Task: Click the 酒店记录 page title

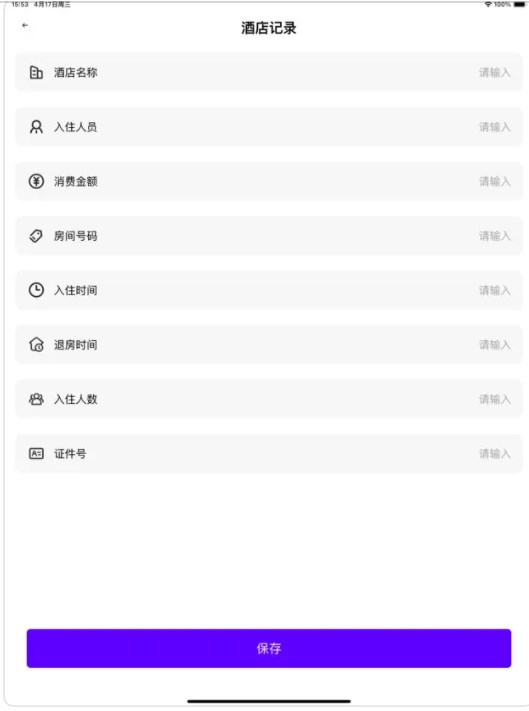Action: coord(269,28)
